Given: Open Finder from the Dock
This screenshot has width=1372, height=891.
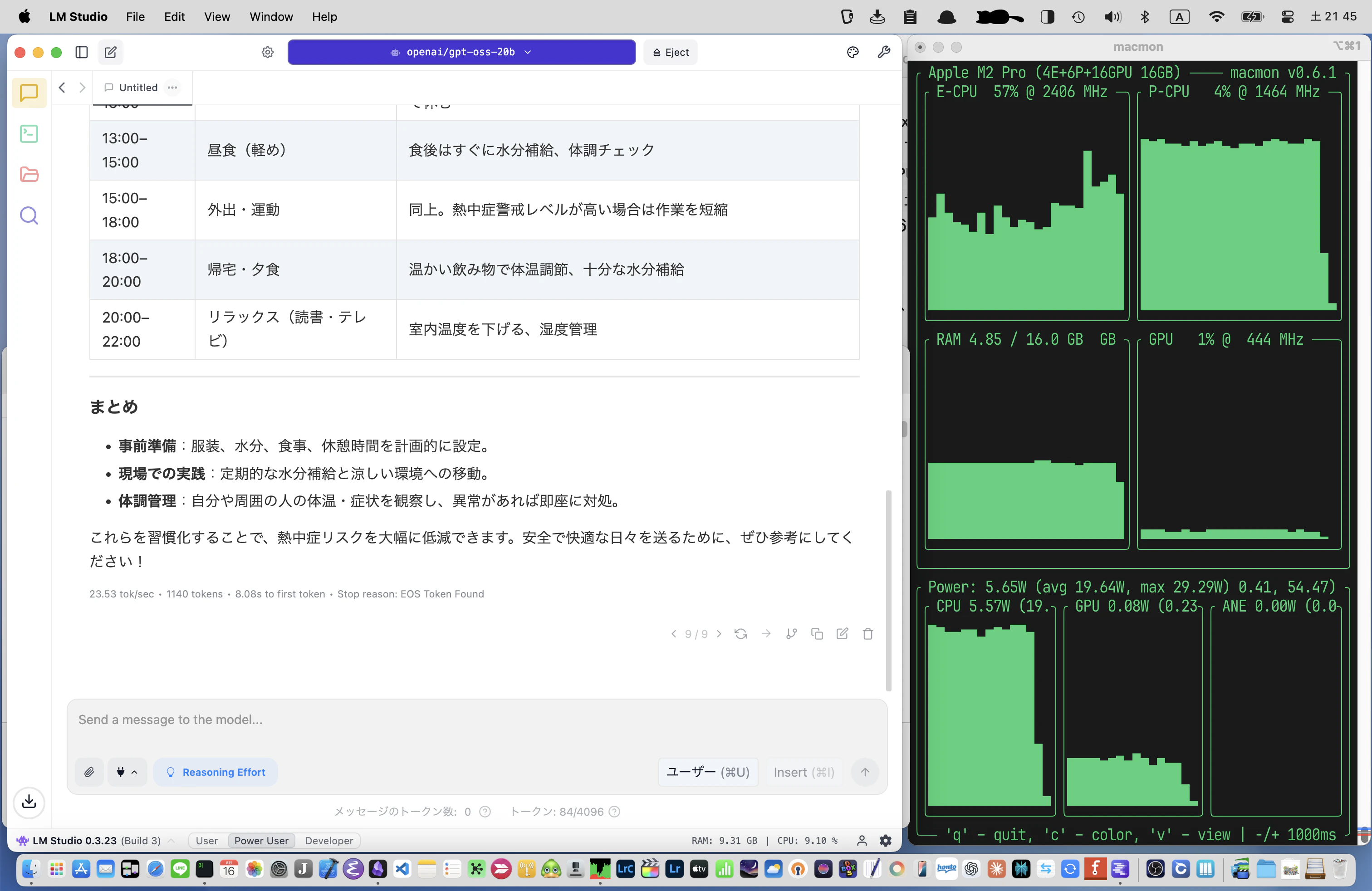Looking at the screenshot, I should 30,868.
